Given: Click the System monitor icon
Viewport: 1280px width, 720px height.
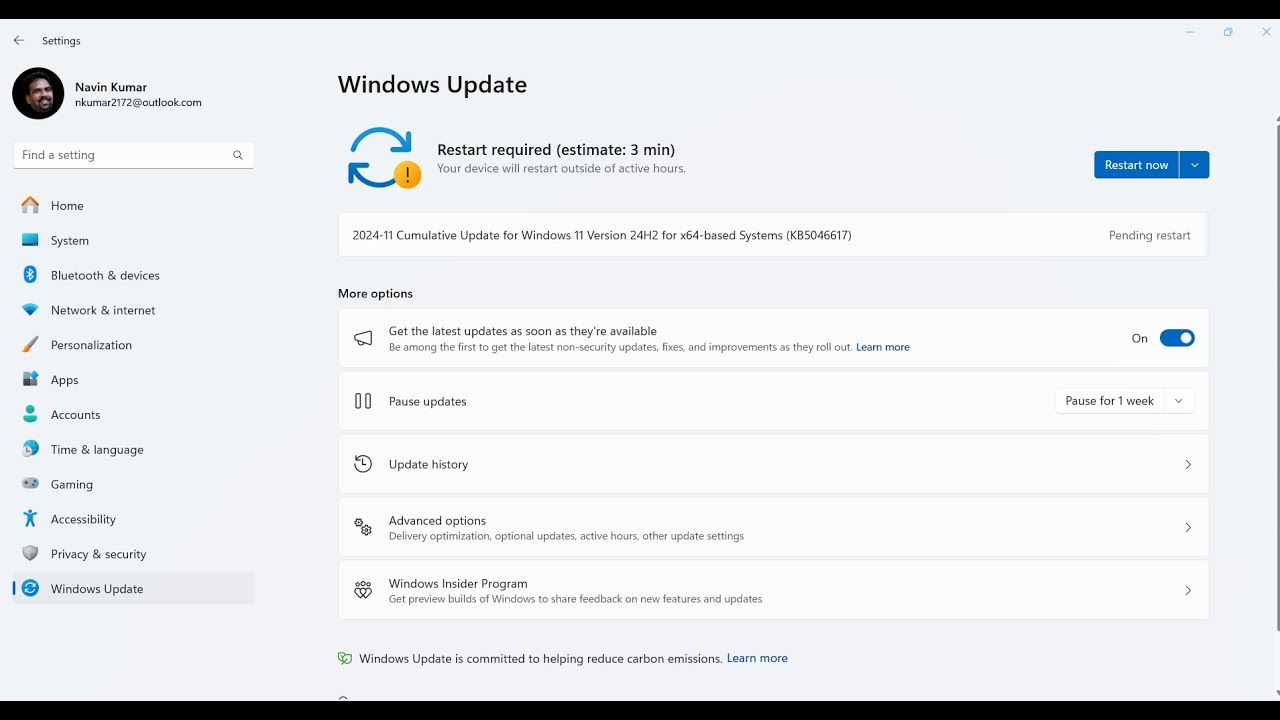Looking at the screenshot, I should coord(30,240).
